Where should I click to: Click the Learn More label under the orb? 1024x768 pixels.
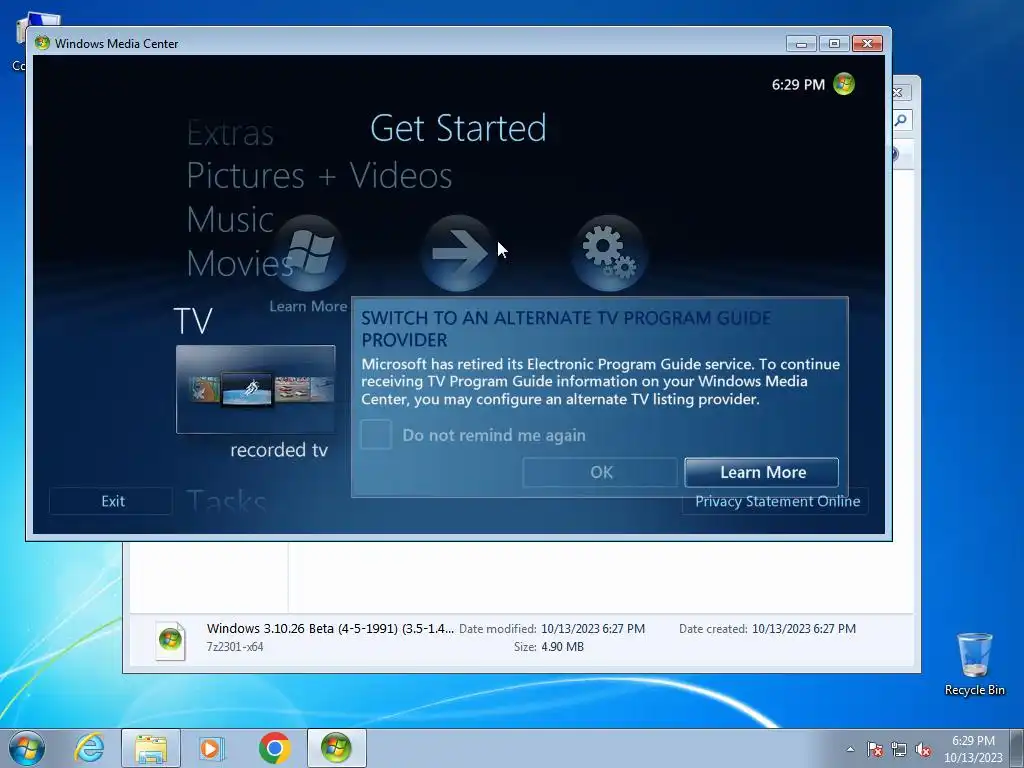(308, 306)
